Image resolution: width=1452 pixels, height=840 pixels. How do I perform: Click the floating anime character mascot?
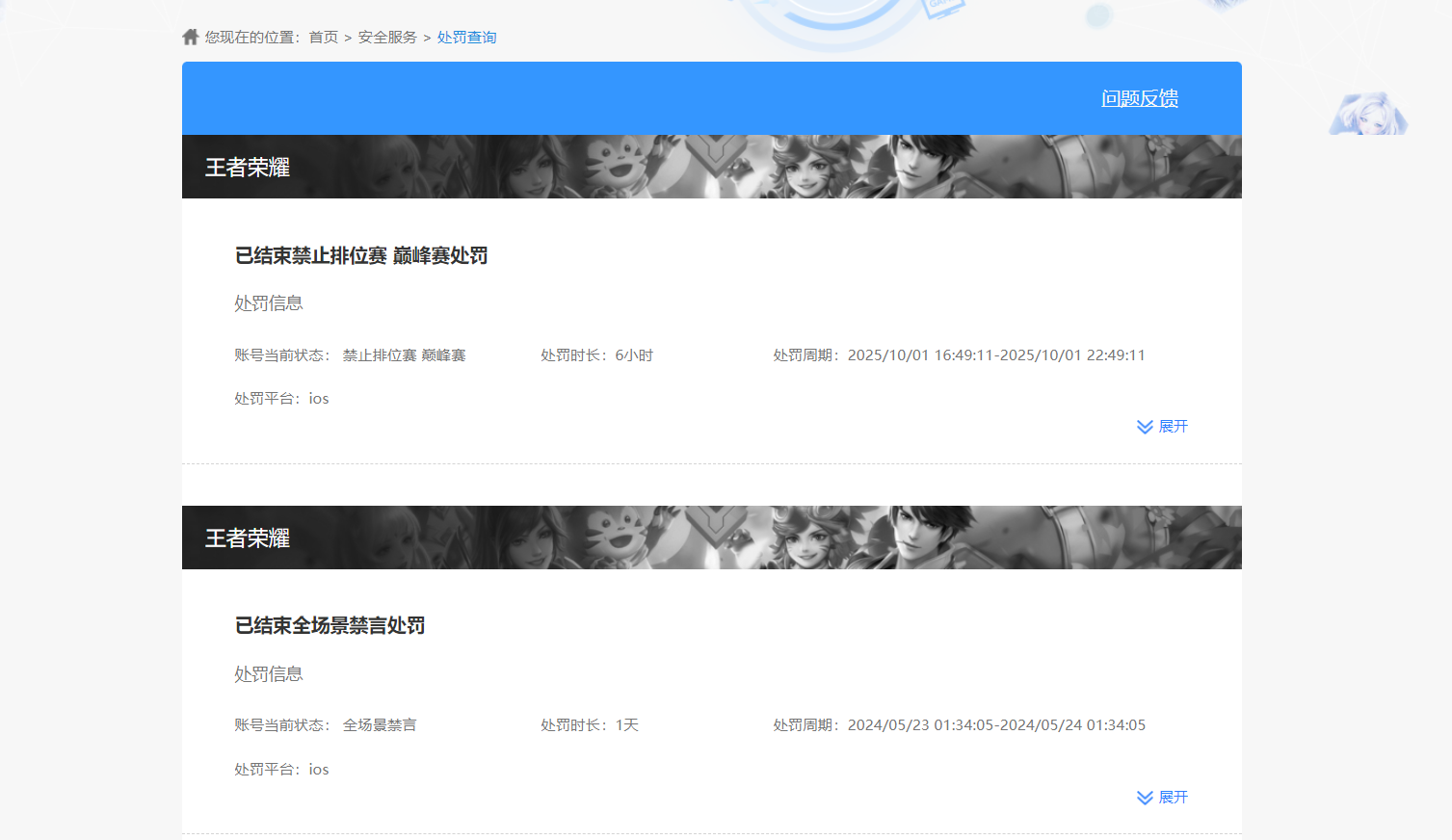point(1368,114)
